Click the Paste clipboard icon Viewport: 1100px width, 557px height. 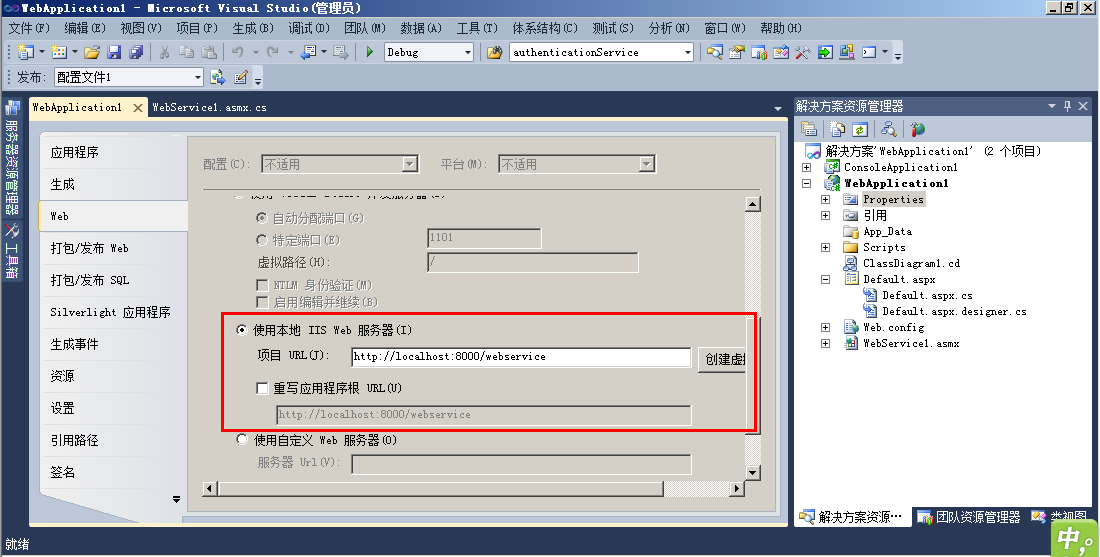[x=209, y=52]
